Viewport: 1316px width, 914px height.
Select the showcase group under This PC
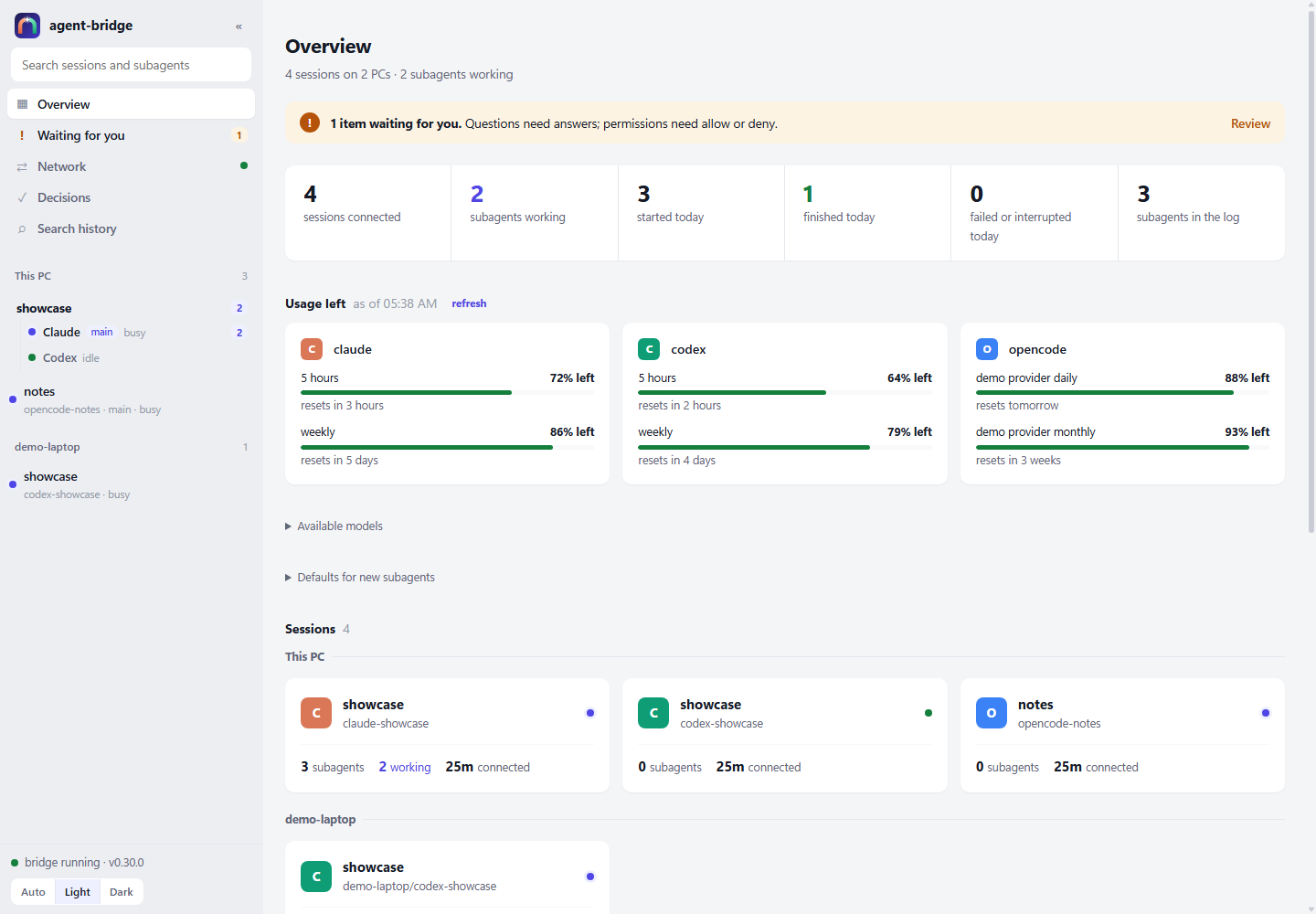pos(131,308)
